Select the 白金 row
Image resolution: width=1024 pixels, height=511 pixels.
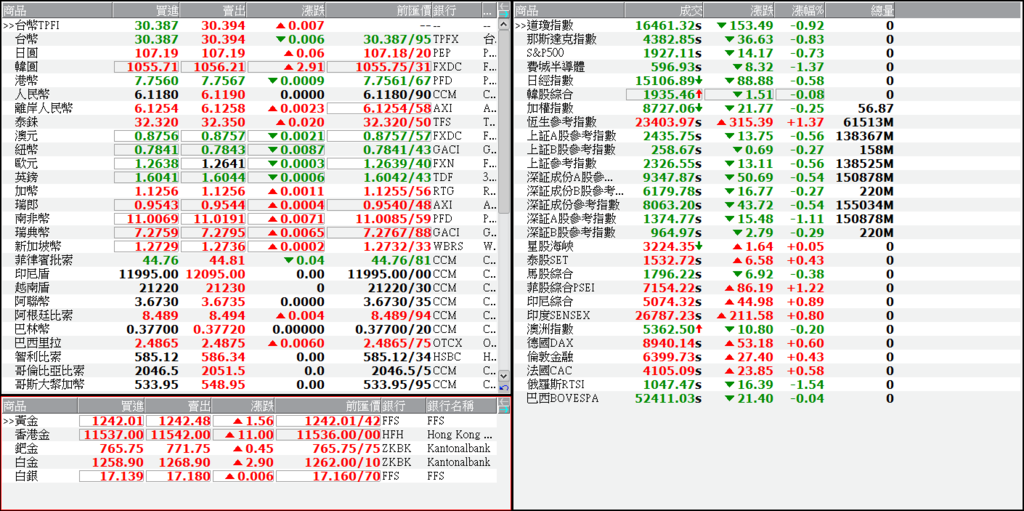pyautogui.click(x=249, y=463)
